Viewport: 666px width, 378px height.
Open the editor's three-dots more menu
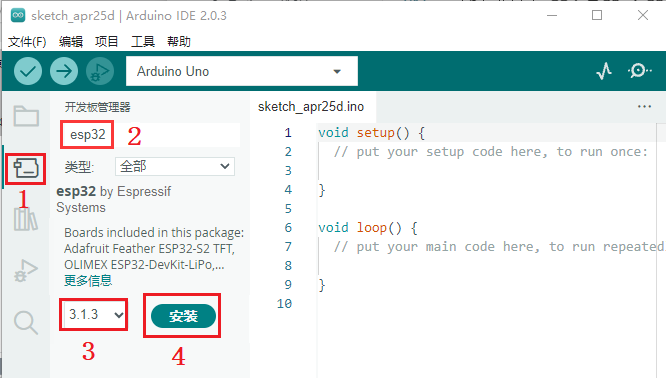(644, 106)
